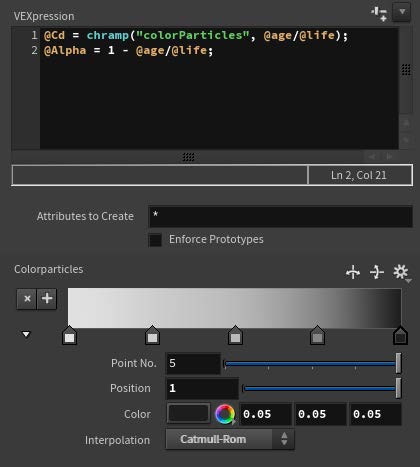Click the complement ramp icon
This screenshot has height=467, width=420.
pos(377,272)
